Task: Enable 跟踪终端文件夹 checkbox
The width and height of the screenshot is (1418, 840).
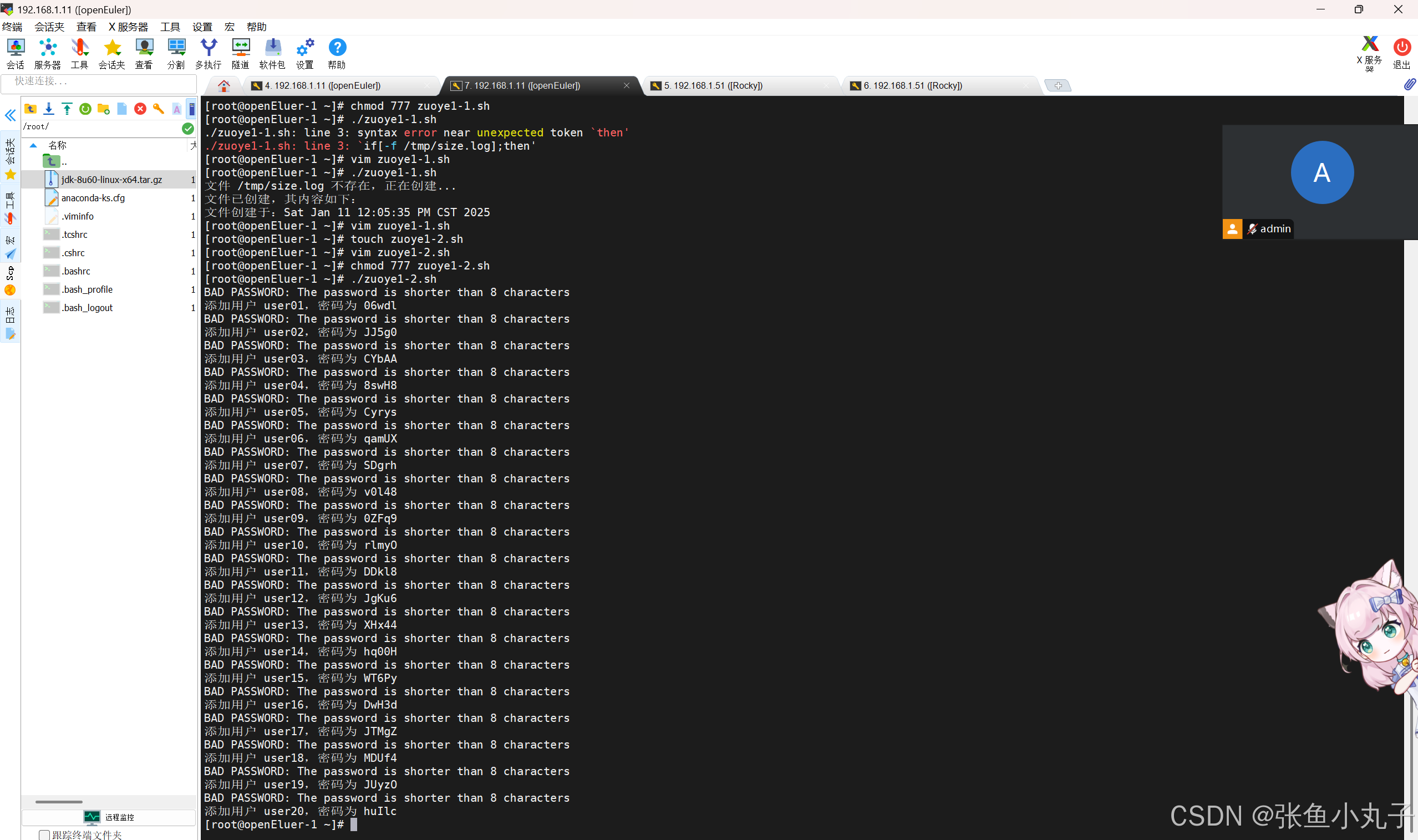Action: pyautogui.click(x=44, y=834)
